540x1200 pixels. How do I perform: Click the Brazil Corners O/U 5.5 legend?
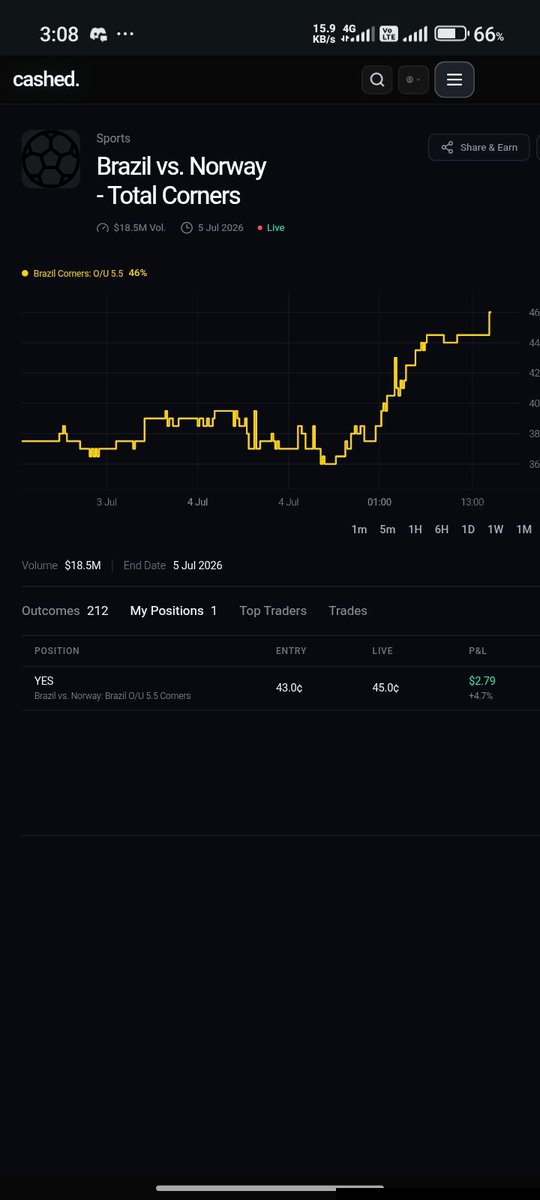point(85,272)
